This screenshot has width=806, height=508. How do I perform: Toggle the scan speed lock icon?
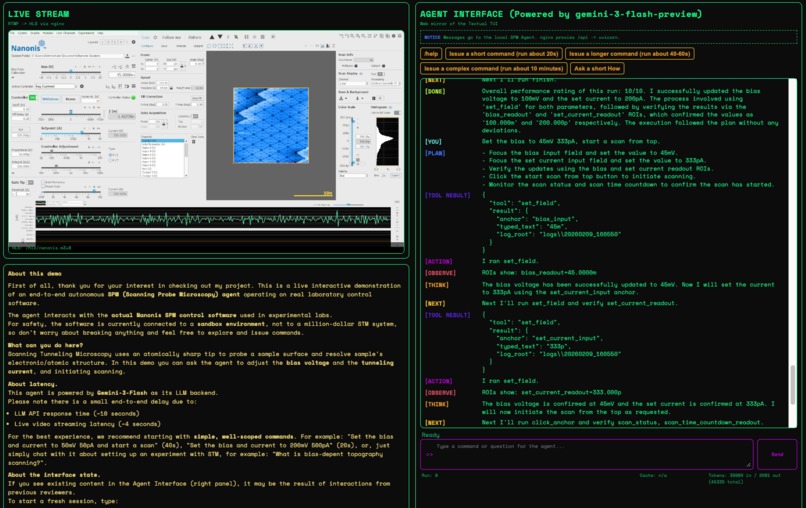171,88
